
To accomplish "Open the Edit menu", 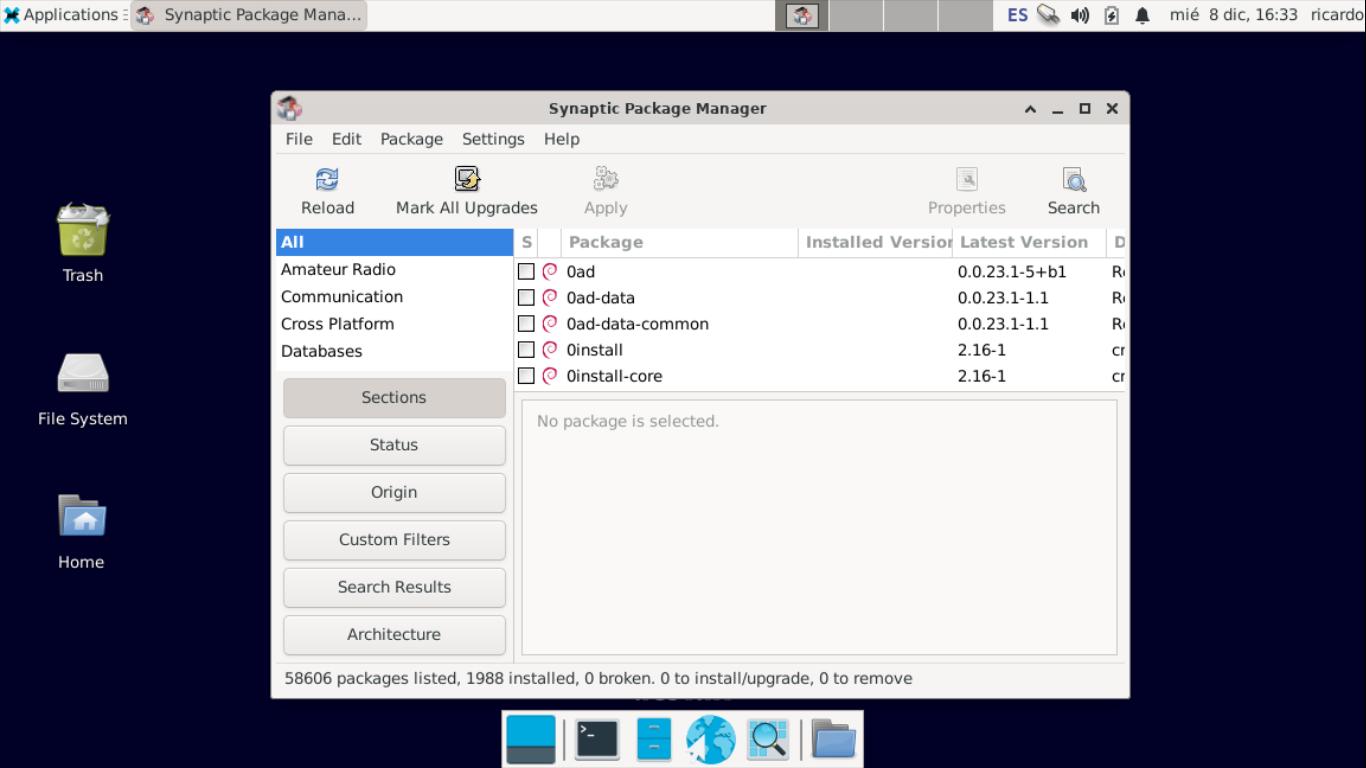I will coord(347,139).
